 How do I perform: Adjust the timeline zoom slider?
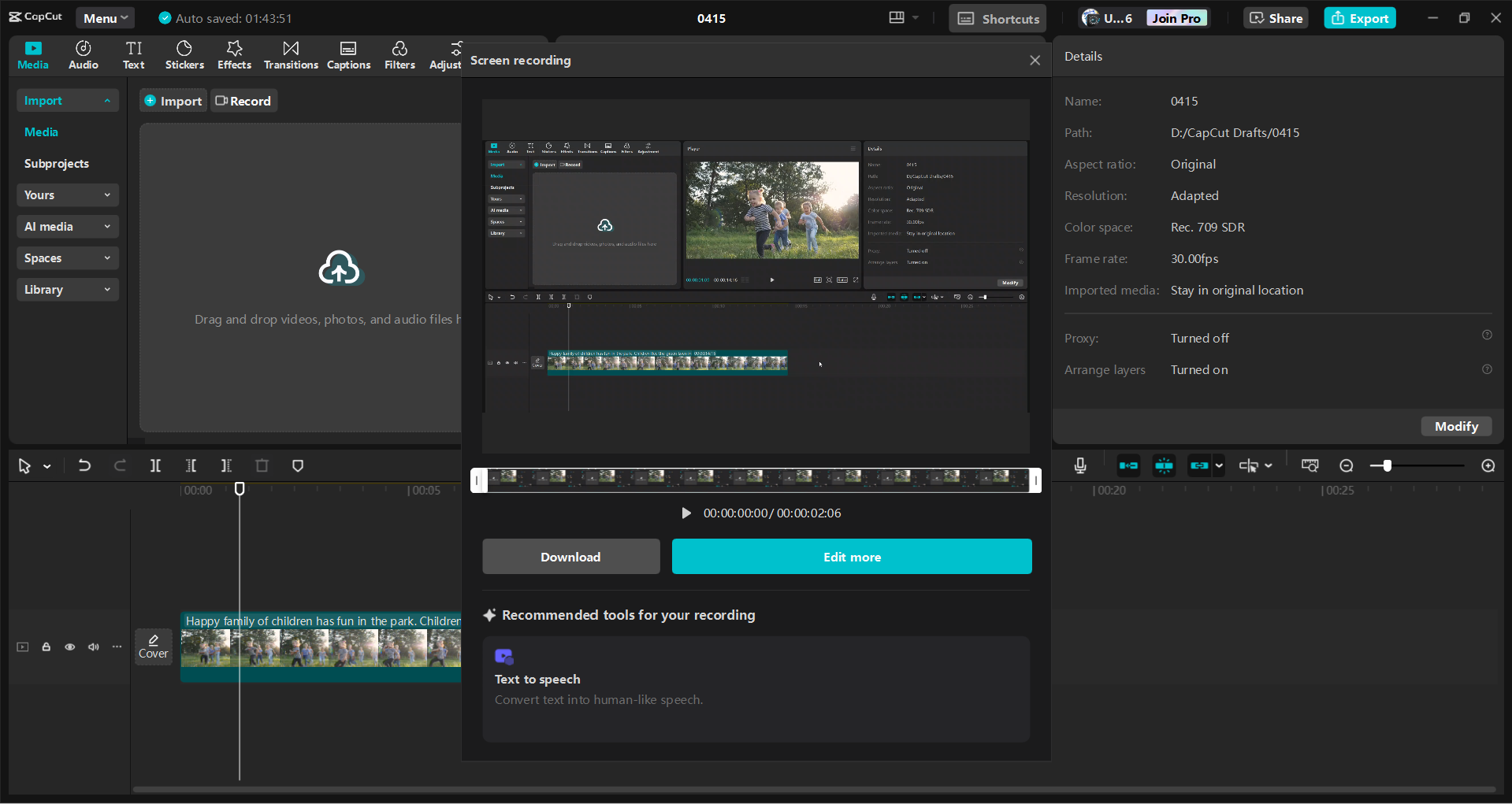1387,465
